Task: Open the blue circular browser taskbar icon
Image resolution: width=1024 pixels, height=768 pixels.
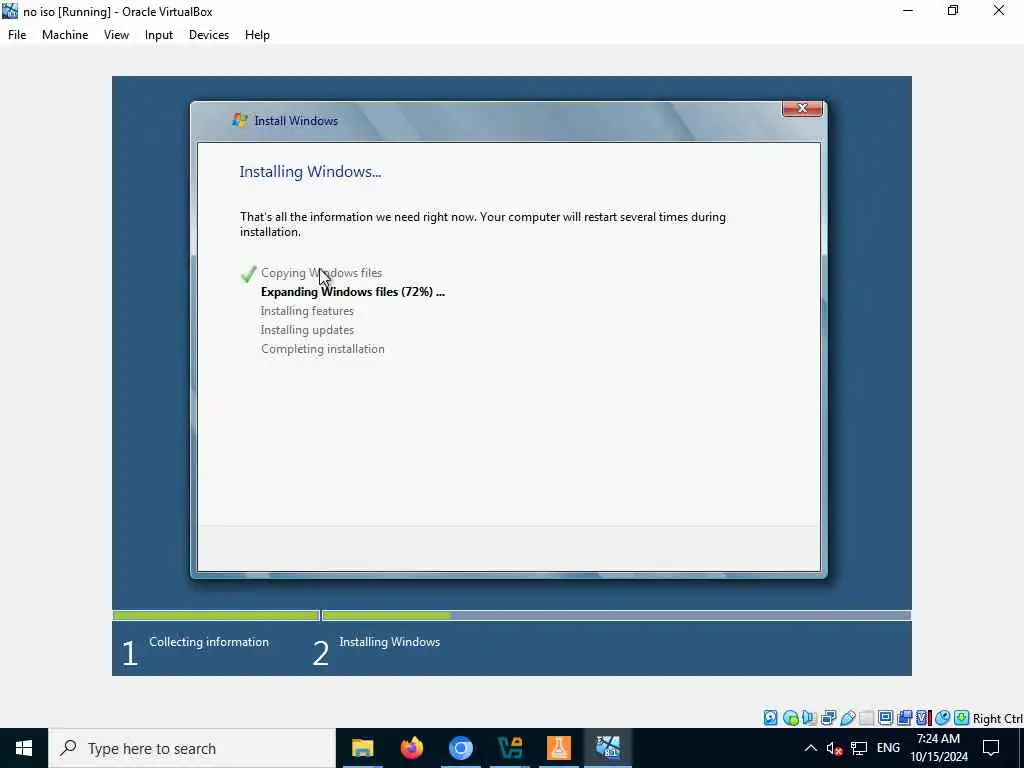Action: pos(460,748)
